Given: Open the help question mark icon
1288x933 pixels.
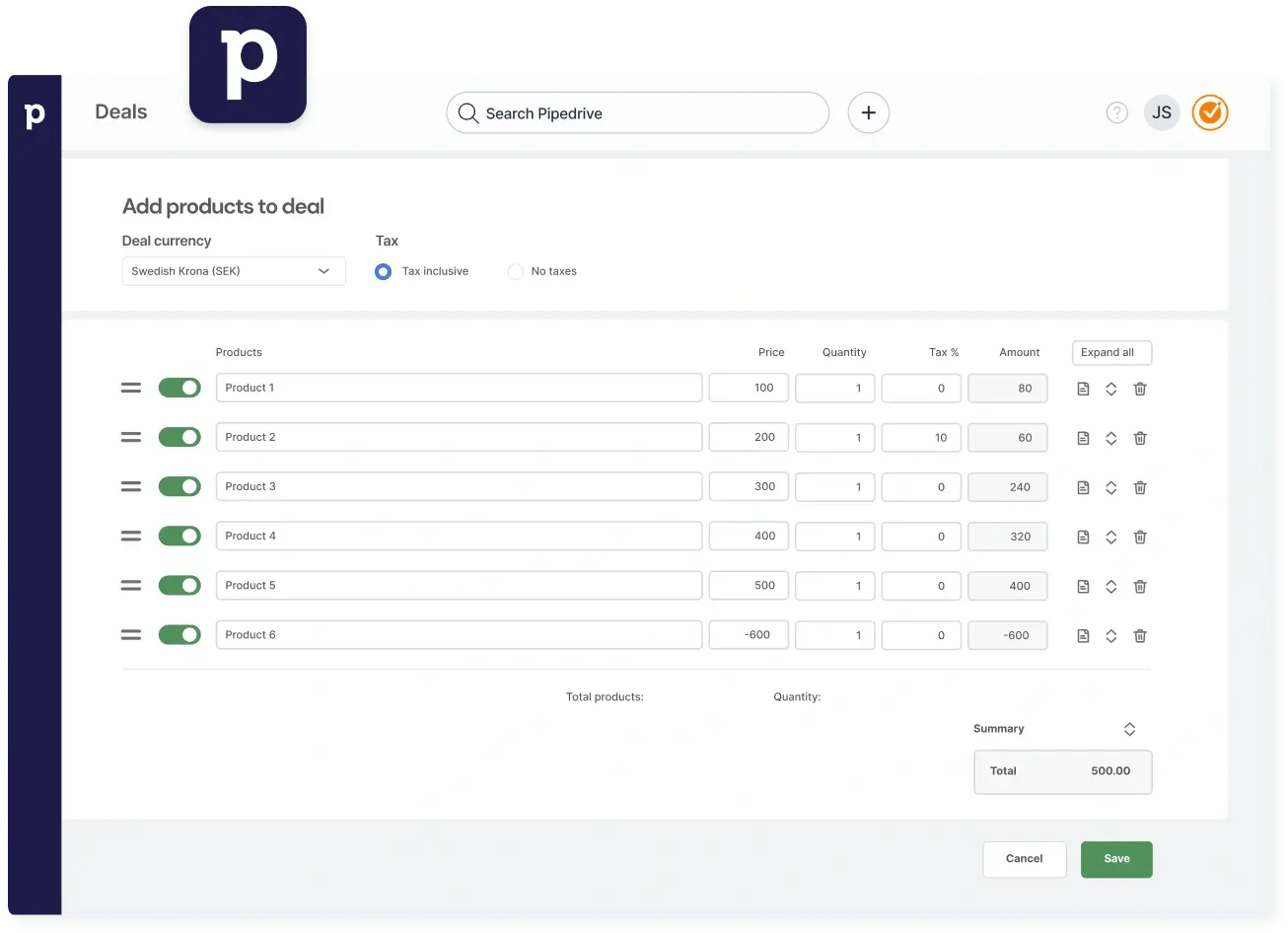Looking at the screenshot, I should coord(1116,112).
